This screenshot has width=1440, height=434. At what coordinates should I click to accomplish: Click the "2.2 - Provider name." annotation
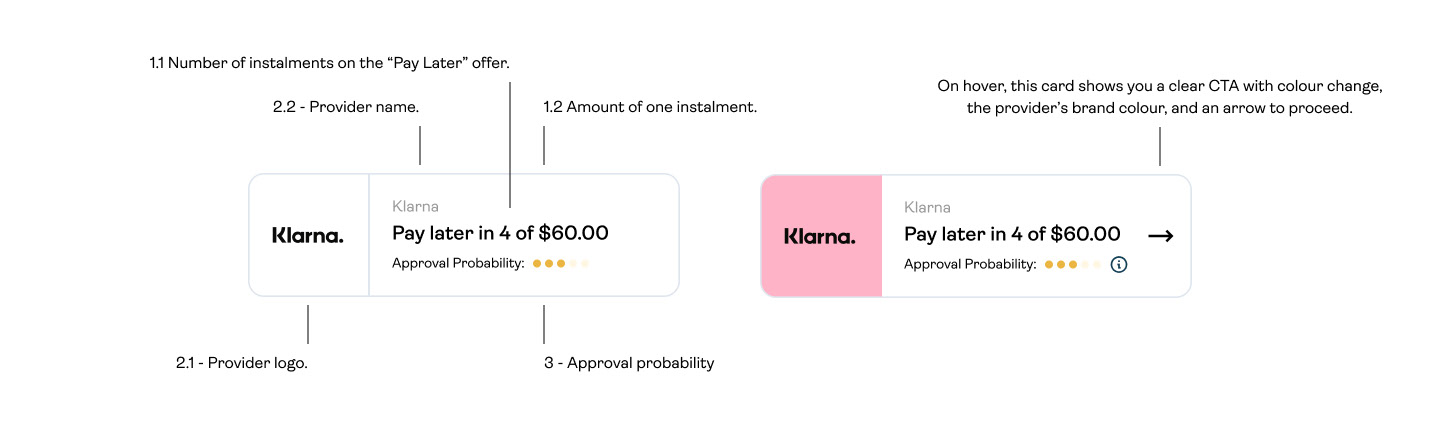(346, 106)
